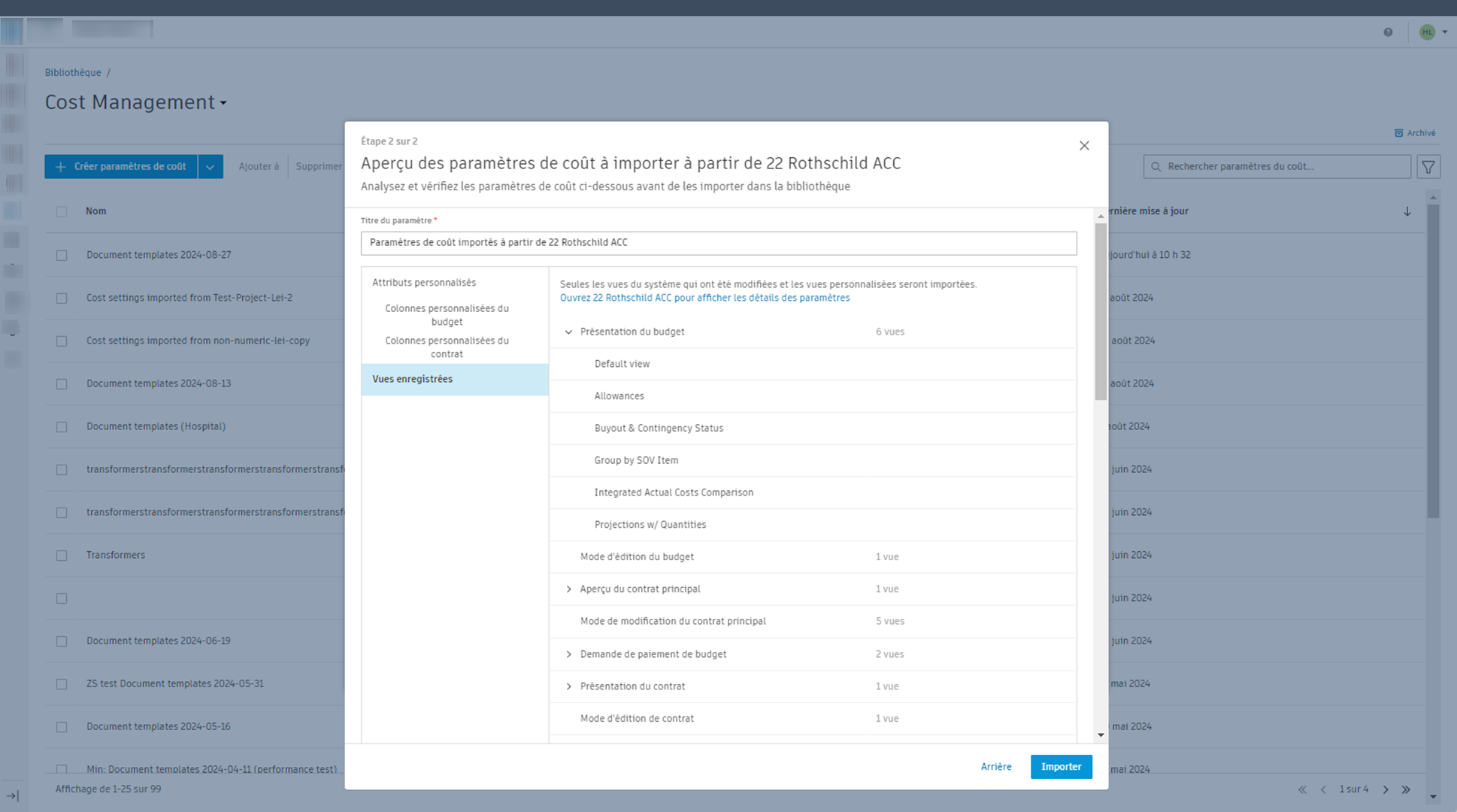Expand the left sidebar collapse icon
This screenshot has height=812, width=1457.
pyautogui.click(x=13, y=795)
